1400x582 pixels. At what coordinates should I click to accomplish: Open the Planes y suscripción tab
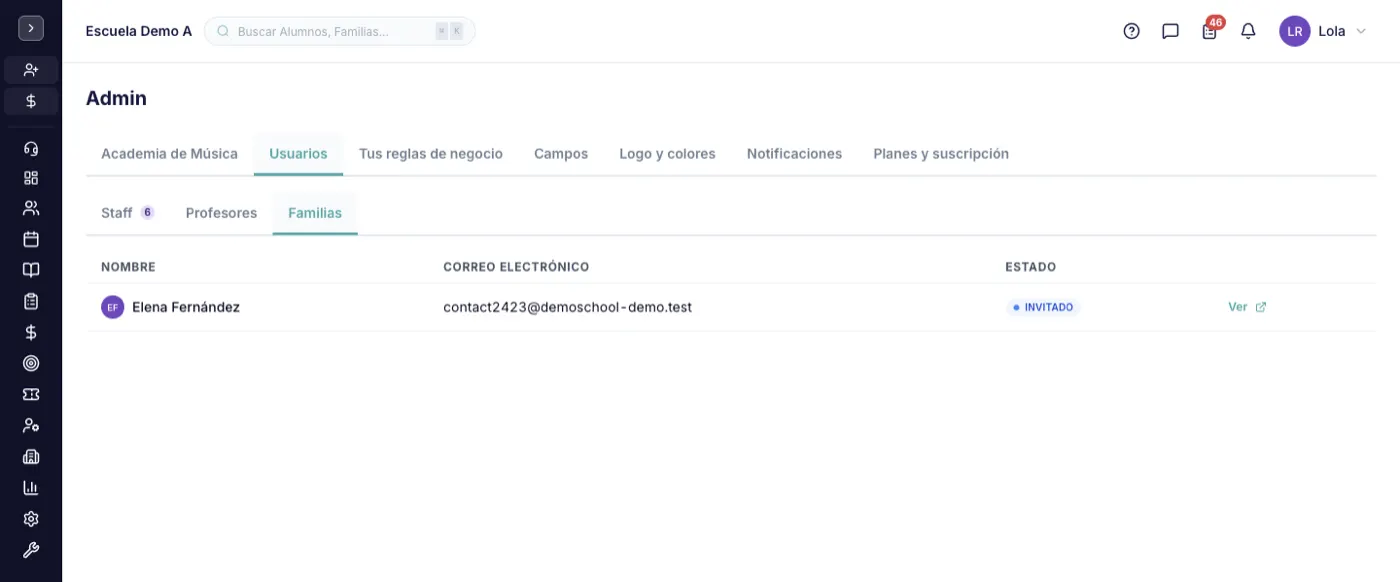point(941,154)
